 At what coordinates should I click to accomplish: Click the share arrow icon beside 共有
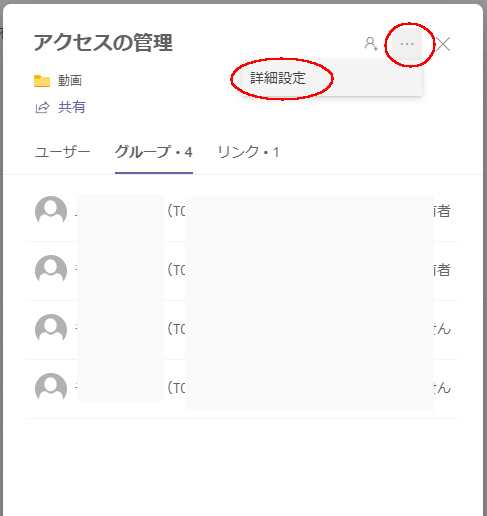(42, 107)
